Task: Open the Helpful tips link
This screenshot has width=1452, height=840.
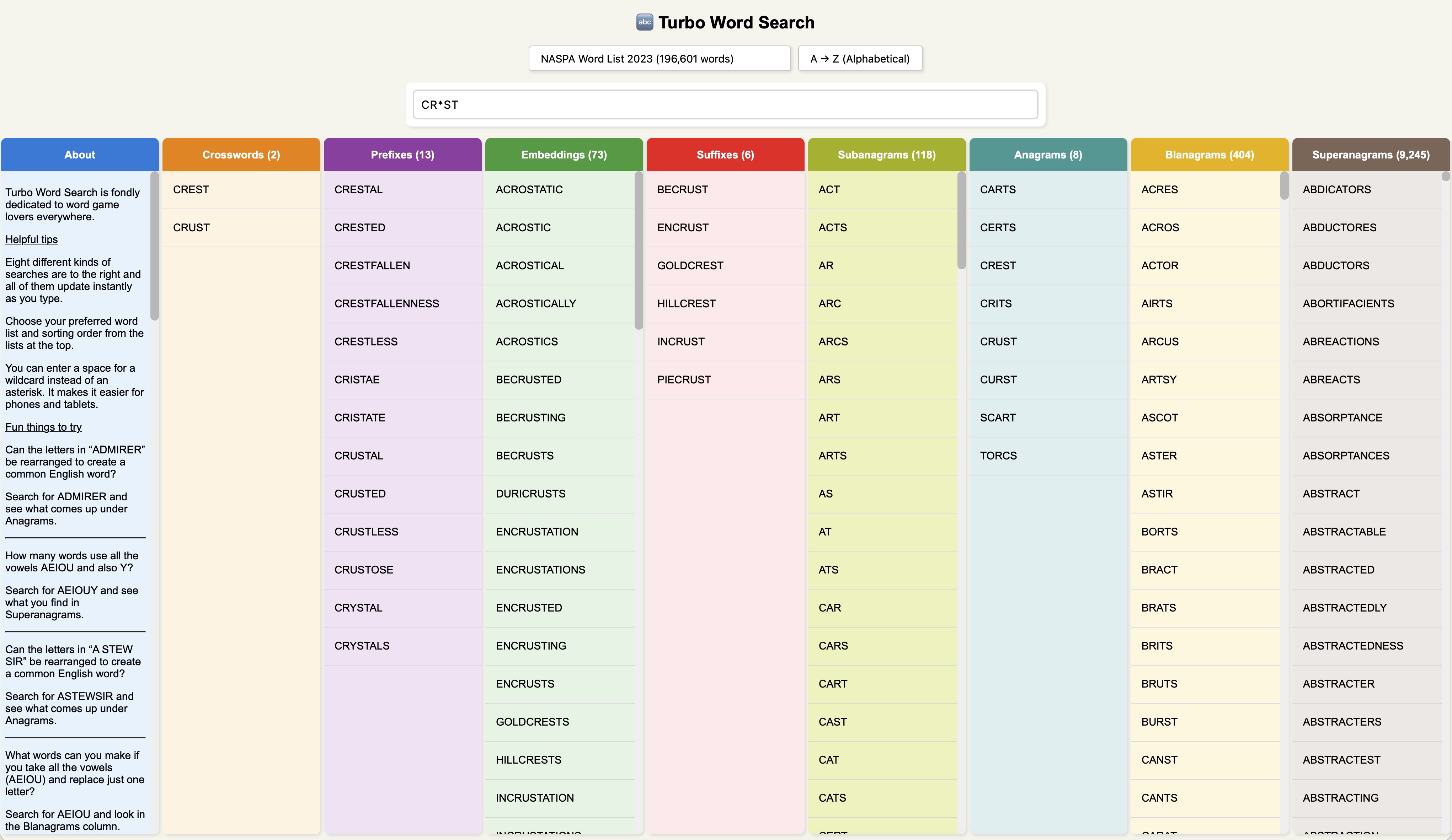Action: click(32, 239)
